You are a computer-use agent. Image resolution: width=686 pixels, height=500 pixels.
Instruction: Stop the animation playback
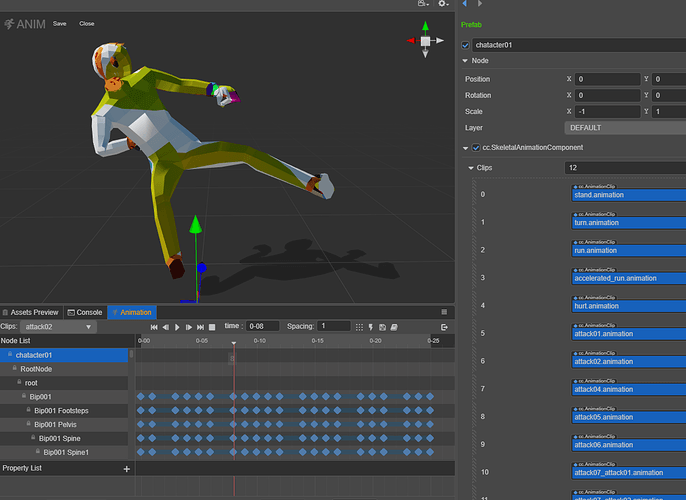pyautogui.click(x=212, y=327)
